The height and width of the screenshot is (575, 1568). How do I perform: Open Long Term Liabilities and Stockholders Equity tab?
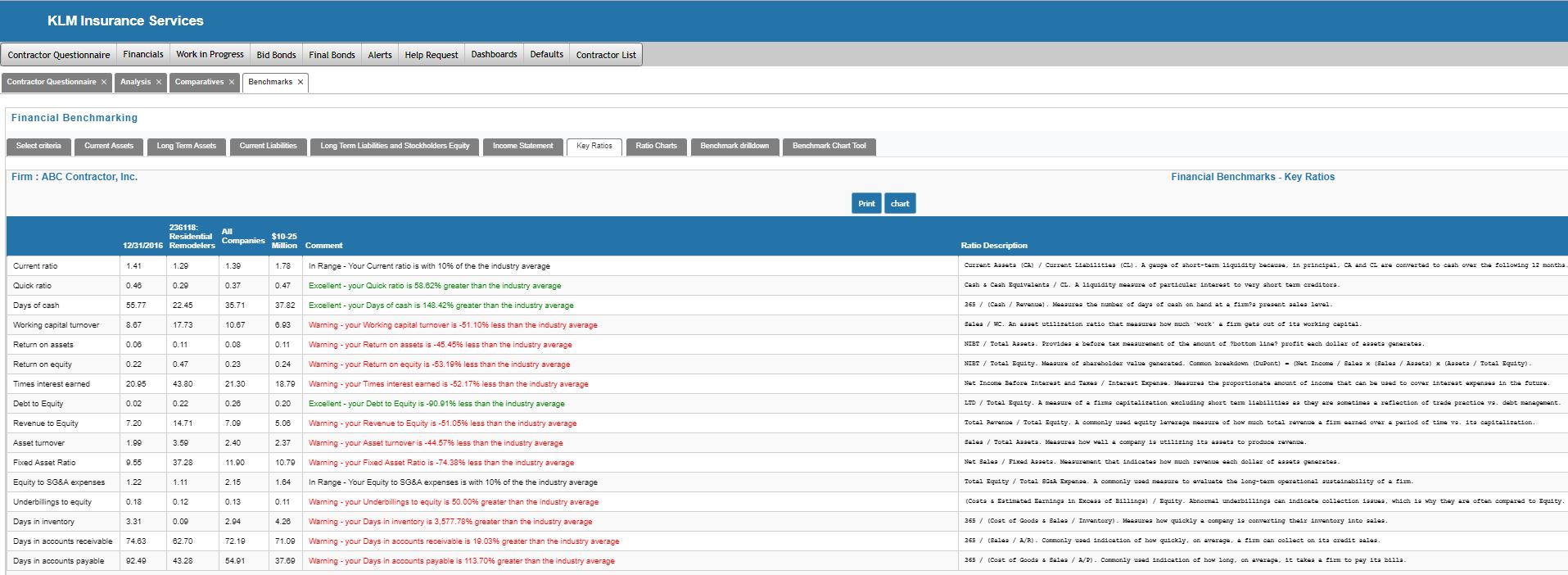pos(395,146)
